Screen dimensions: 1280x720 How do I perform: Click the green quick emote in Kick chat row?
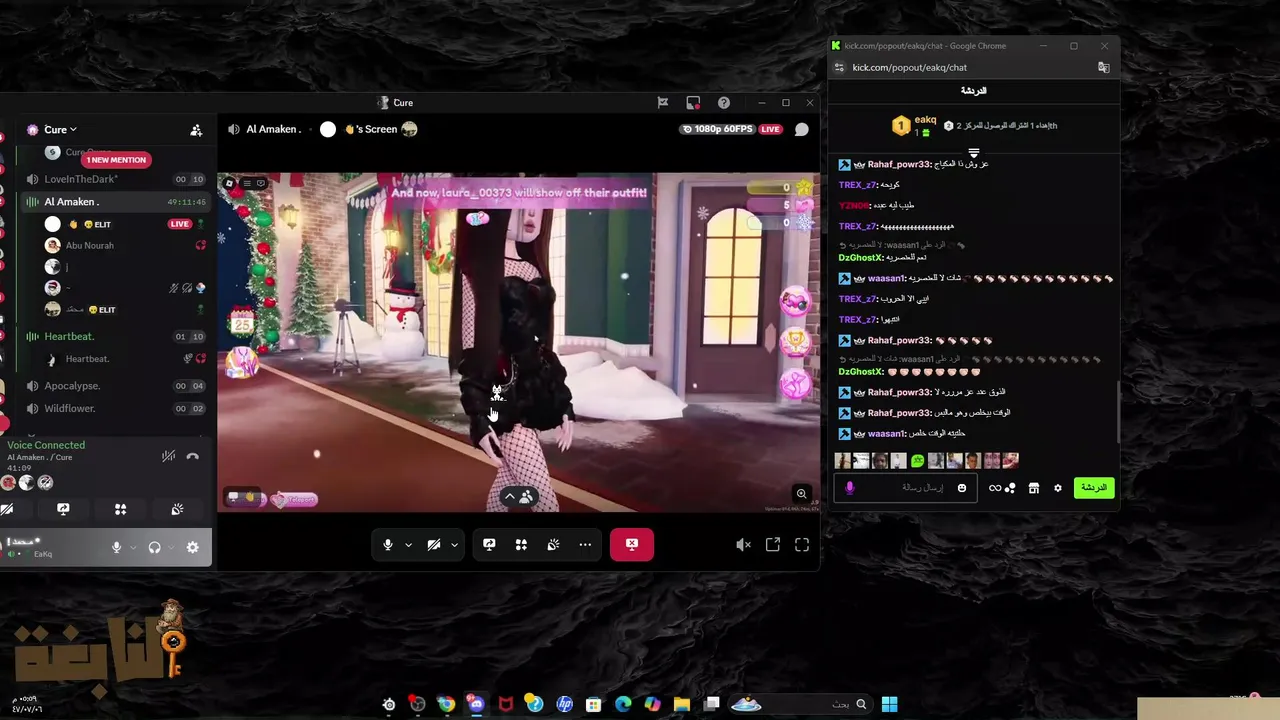[917, 460]
